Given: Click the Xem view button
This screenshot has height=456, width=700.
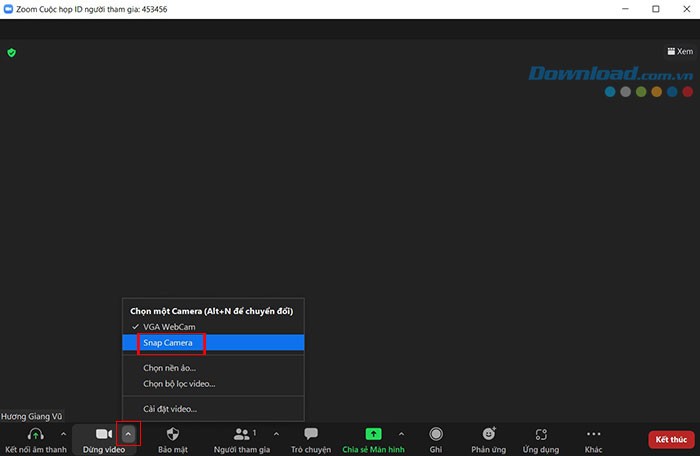Looking at the screenshot, I should coord(679,51).
